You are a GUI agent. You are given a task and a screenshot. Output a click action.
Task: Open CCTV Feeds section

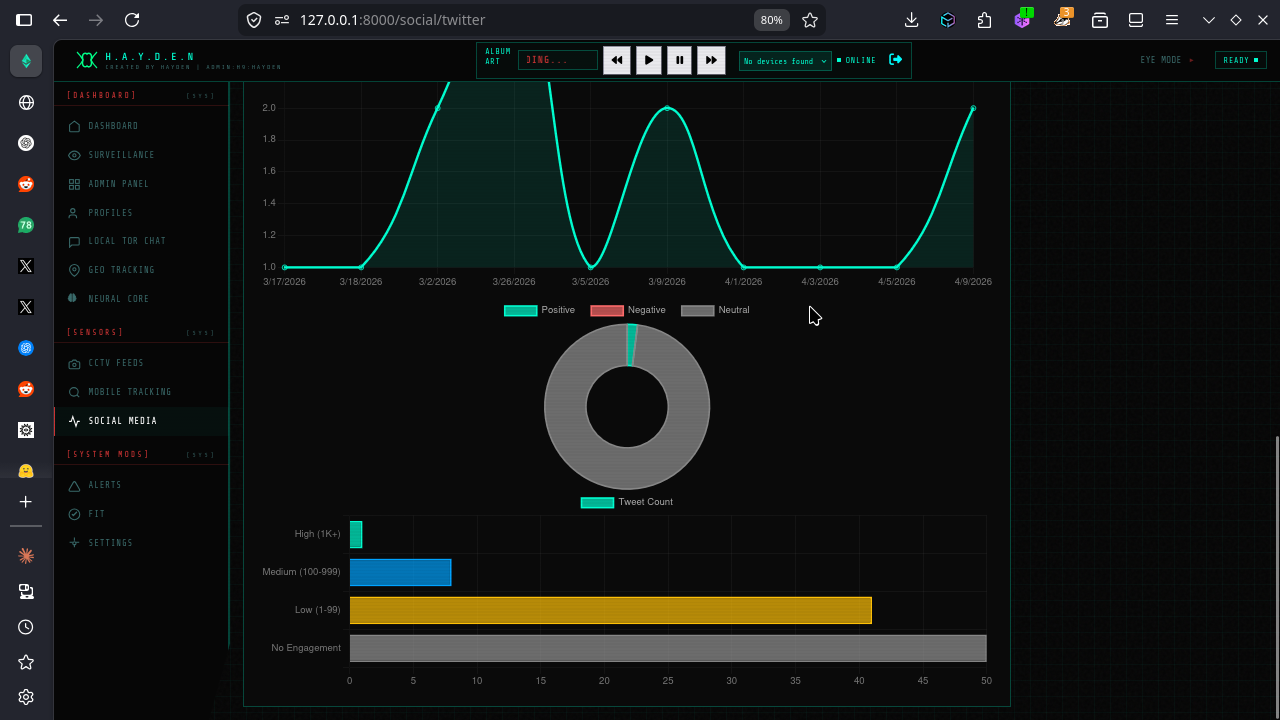point(141,363)
